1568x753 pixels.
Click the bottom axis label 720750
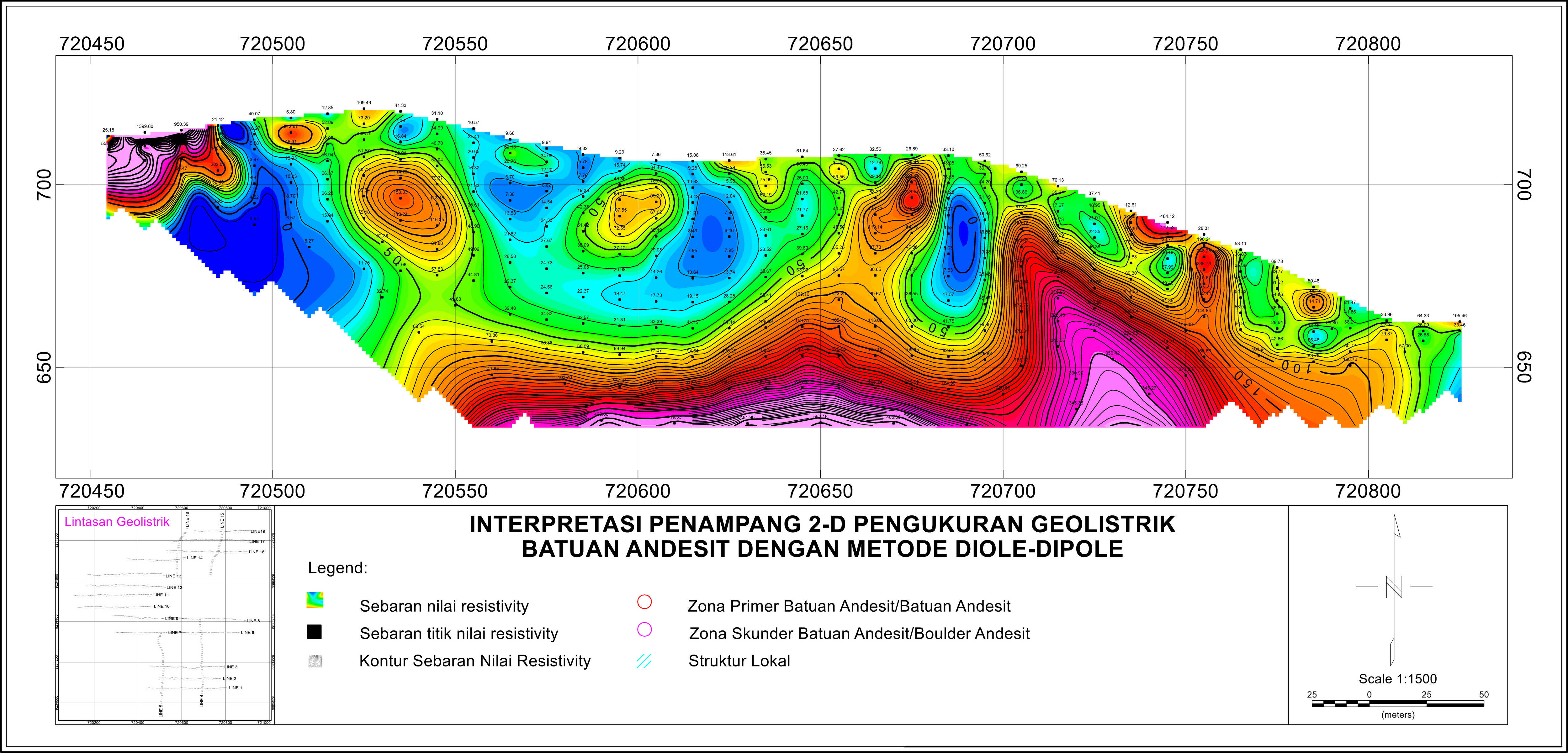coord(1185,491)
